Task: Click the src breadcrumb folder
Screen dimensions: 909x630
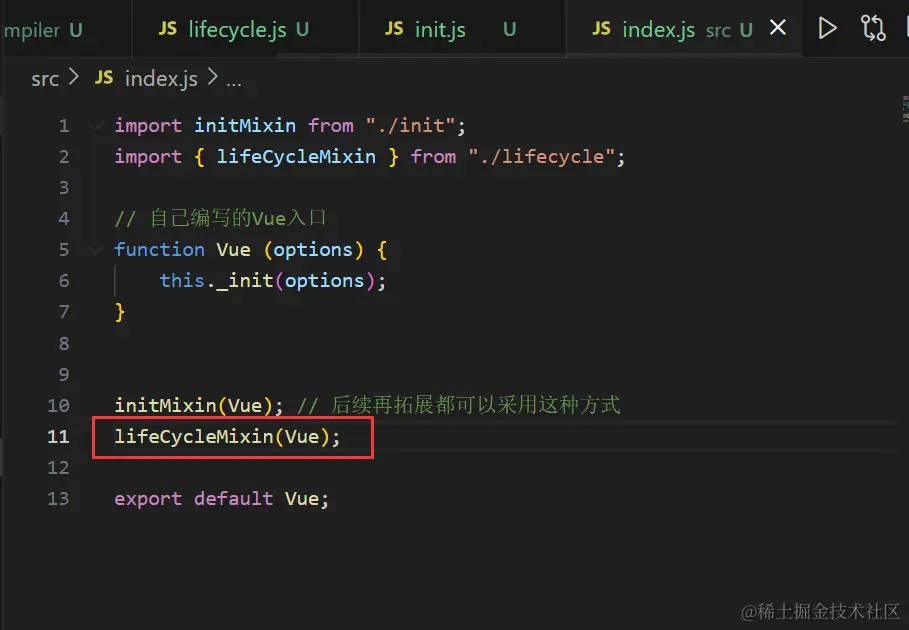Action: click(45, 78)
